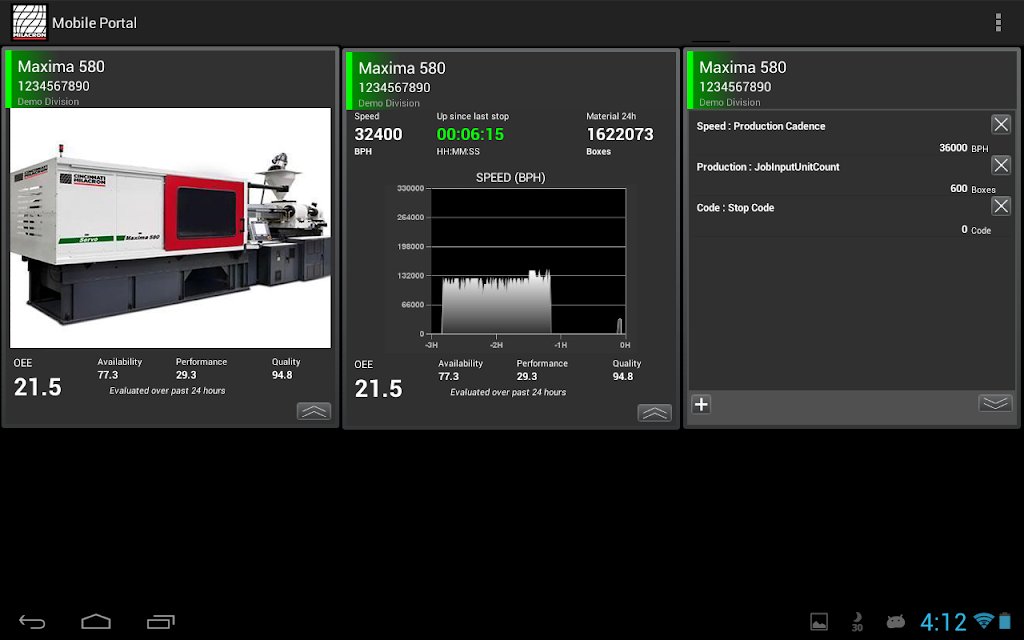Remove the Speed : Production Cadence item
The width and height of the screenshot is (1024, 640).
[x=1000, y=124]
